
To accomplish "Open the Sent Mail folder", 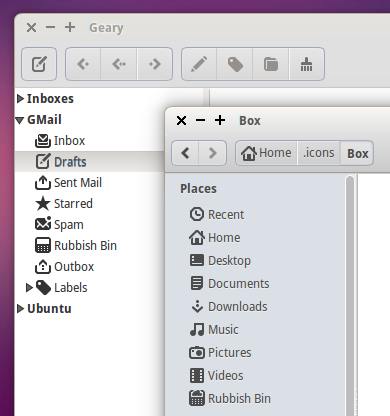I will pos(78,183).
